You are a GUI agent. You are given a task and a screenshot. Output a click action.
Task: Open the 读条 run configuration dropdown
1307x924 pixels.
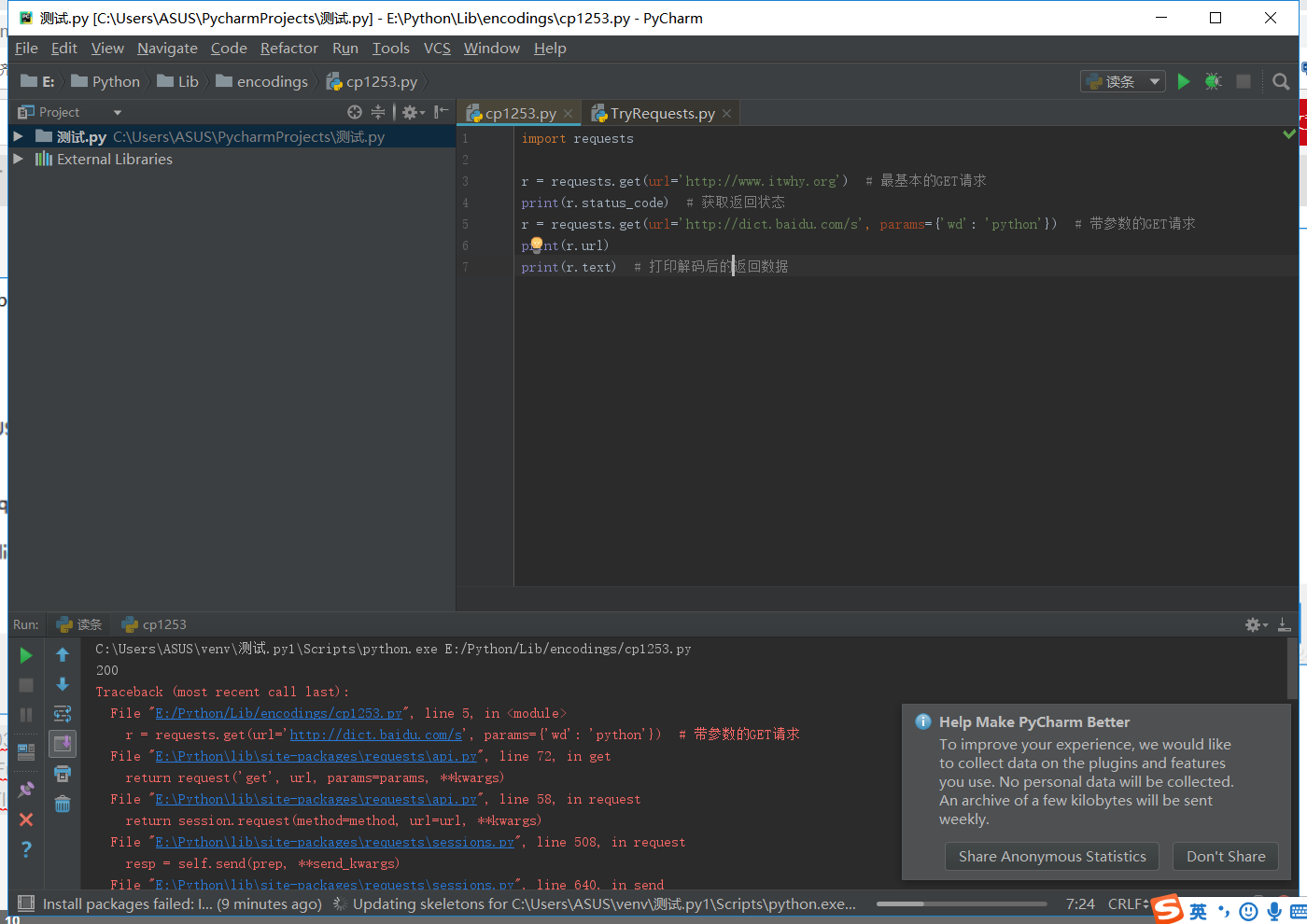(1123, 82)
